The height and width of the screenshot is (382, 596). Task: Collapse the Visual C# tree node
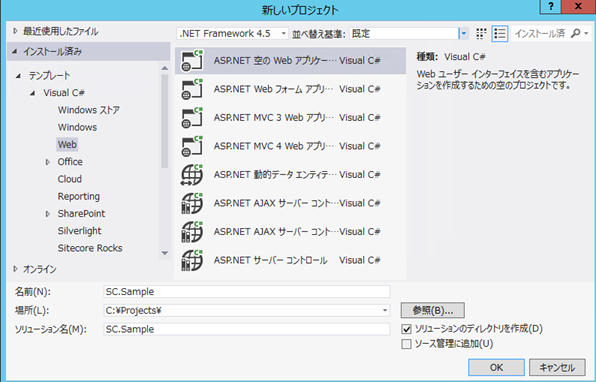33,93
